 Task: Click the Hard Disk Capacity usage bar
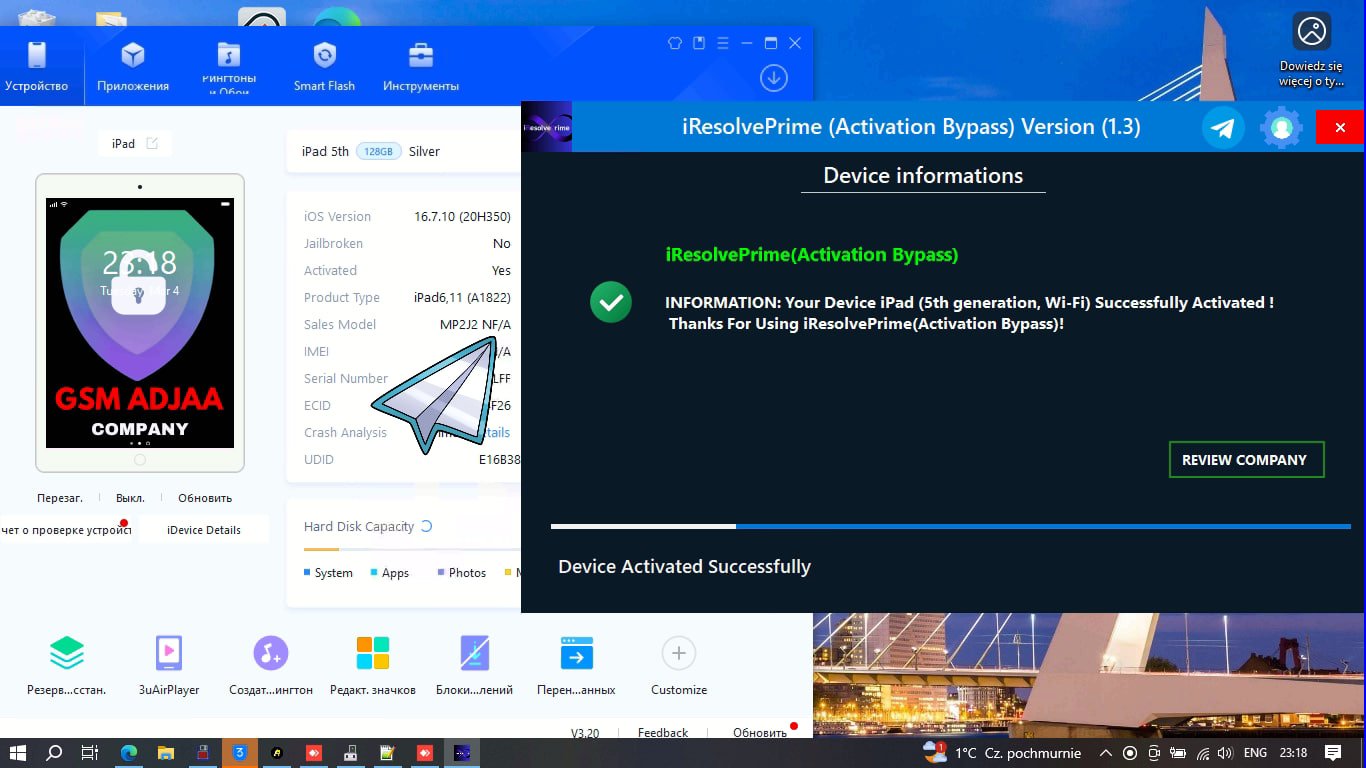click(x=412, y=549)
